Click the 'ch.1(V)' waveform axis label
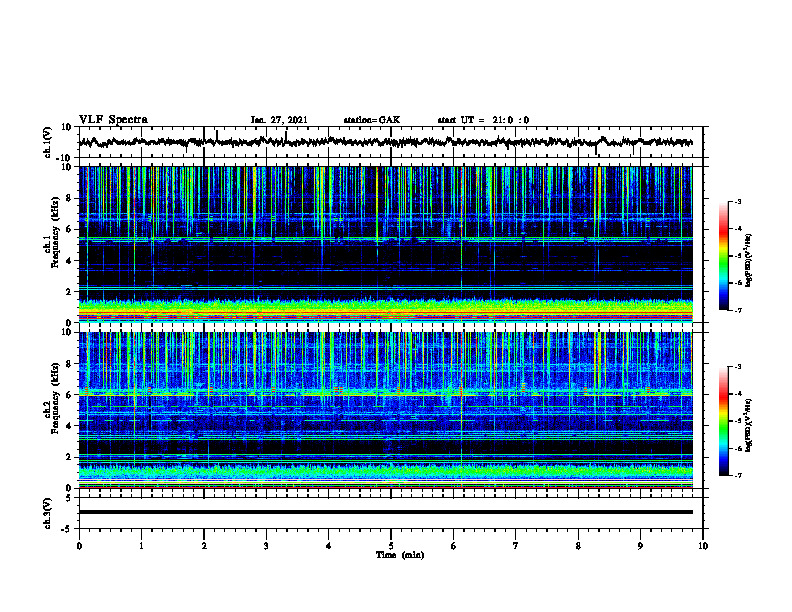792x612 pixels. tap(48, 142)
